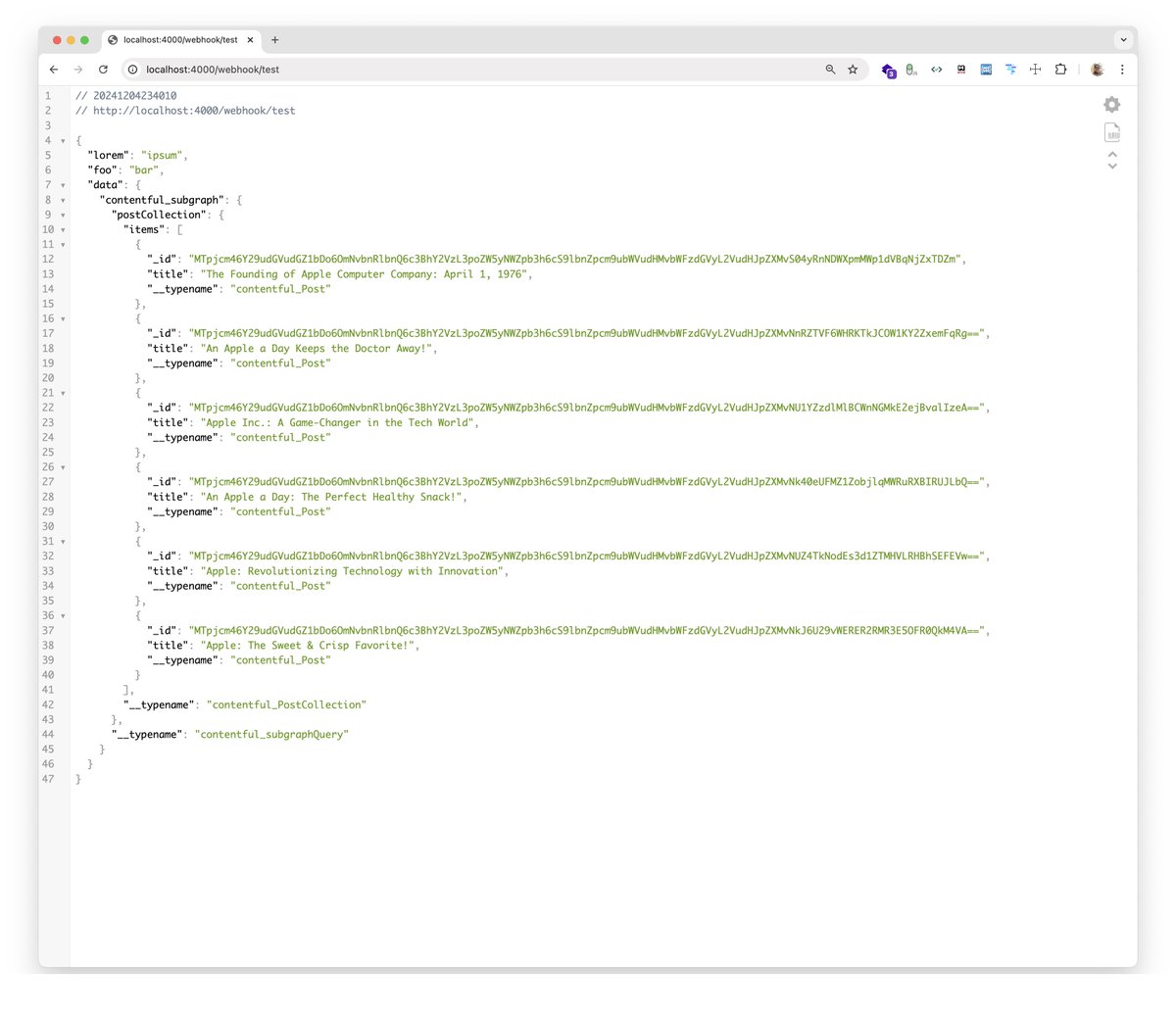This screenshot has height=1018, width=1176.
Task: Open the green code brackets extension
Action: pos(936,70)
